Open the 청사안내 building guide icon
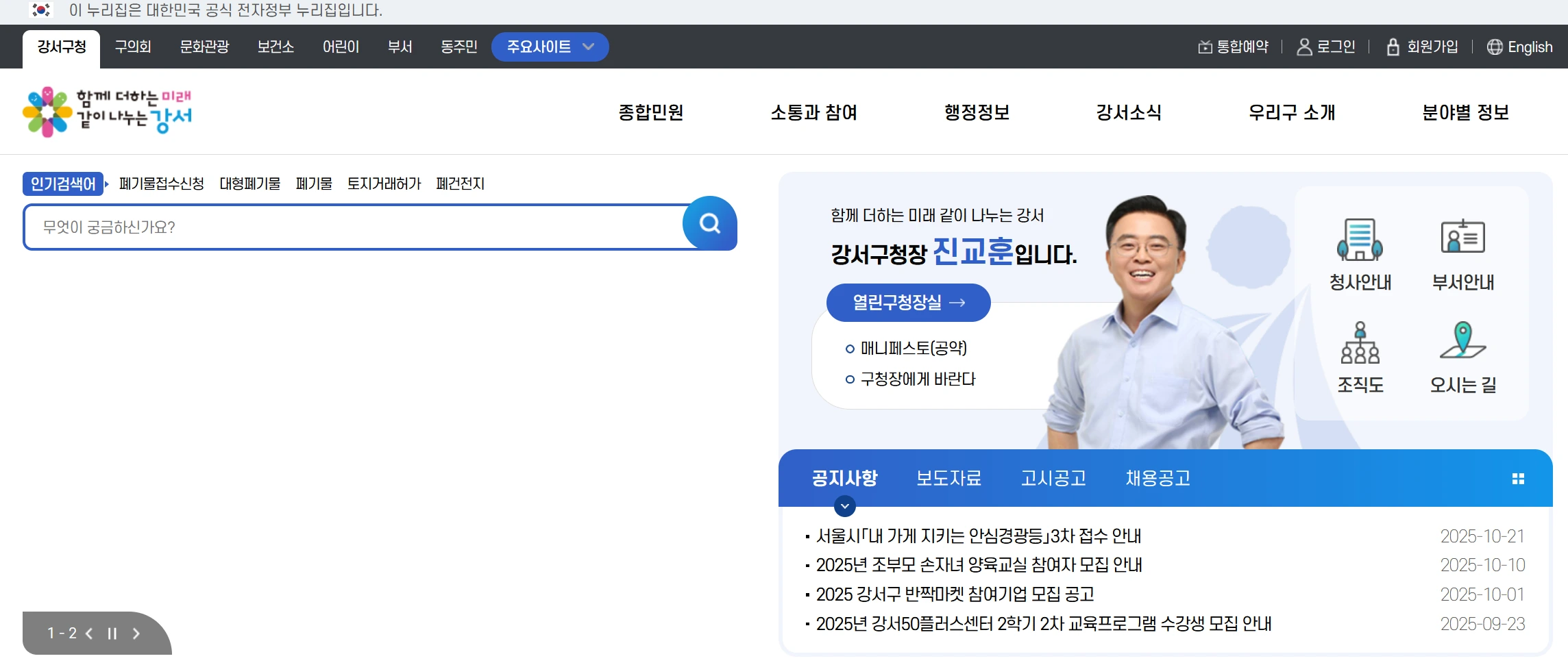This screenshot has height=665, width=1568. pos(1360,253)
